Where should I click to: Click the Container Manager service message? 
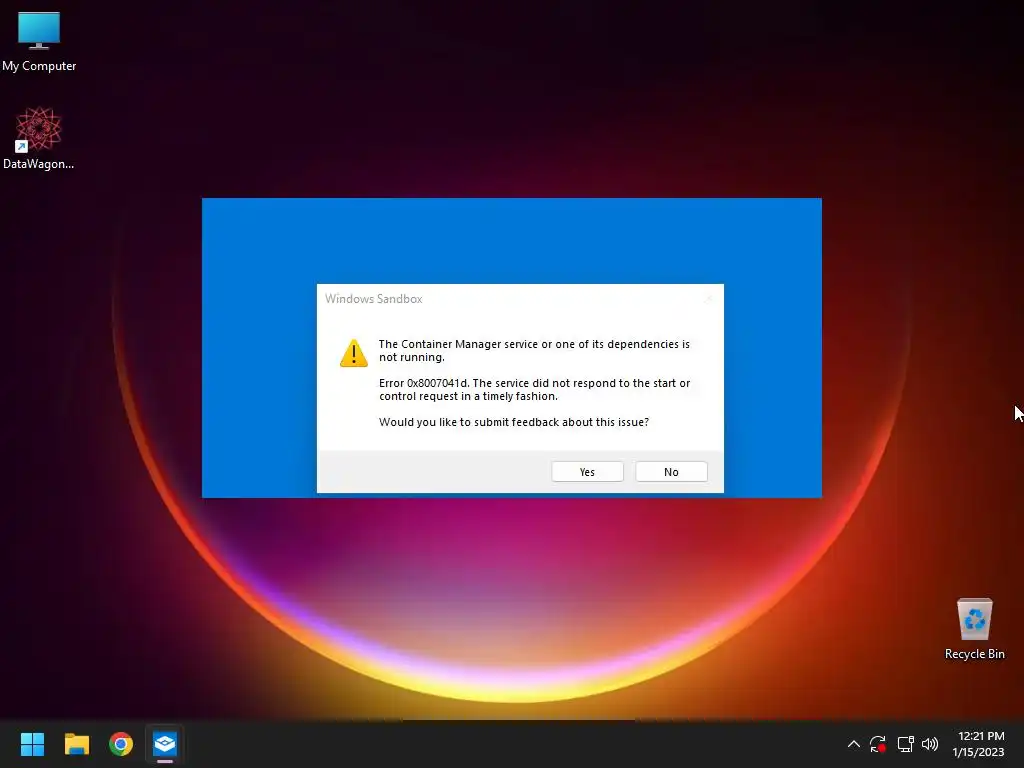pos(534,351)
